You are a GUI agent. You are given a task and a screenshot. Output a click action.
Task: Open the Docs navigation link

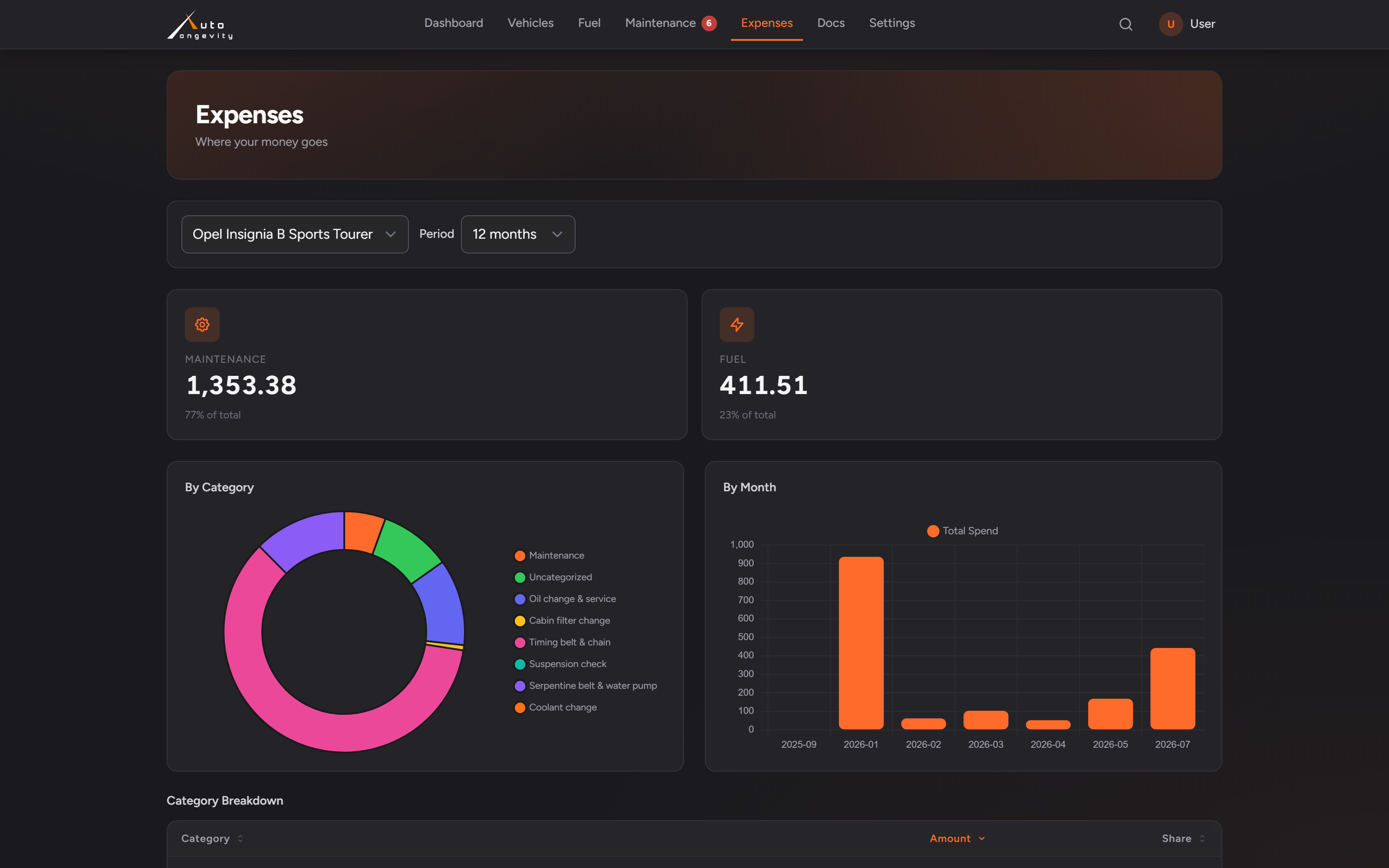[x=830, y=23]
